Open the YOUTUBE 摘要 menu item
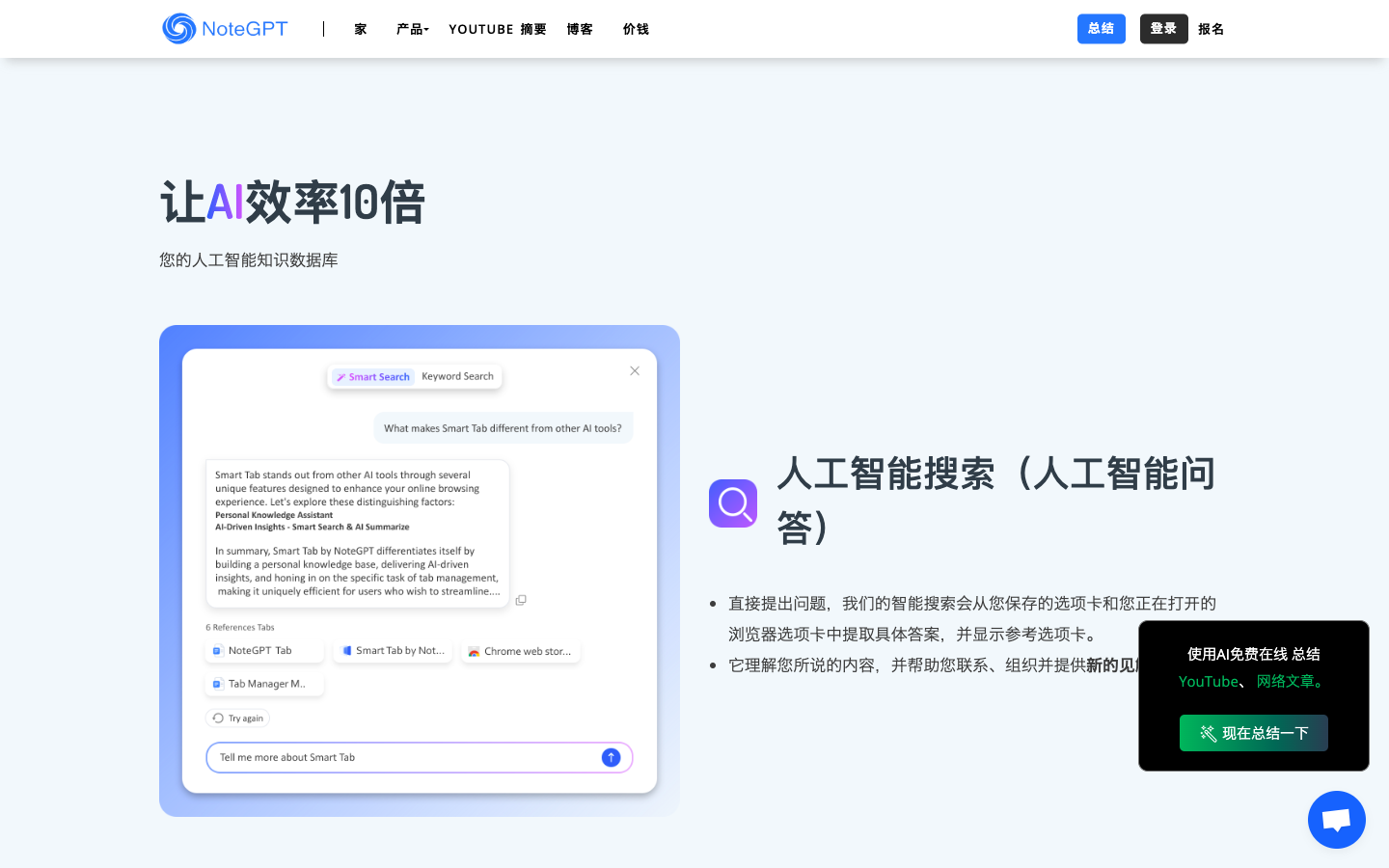 [497, 29]
